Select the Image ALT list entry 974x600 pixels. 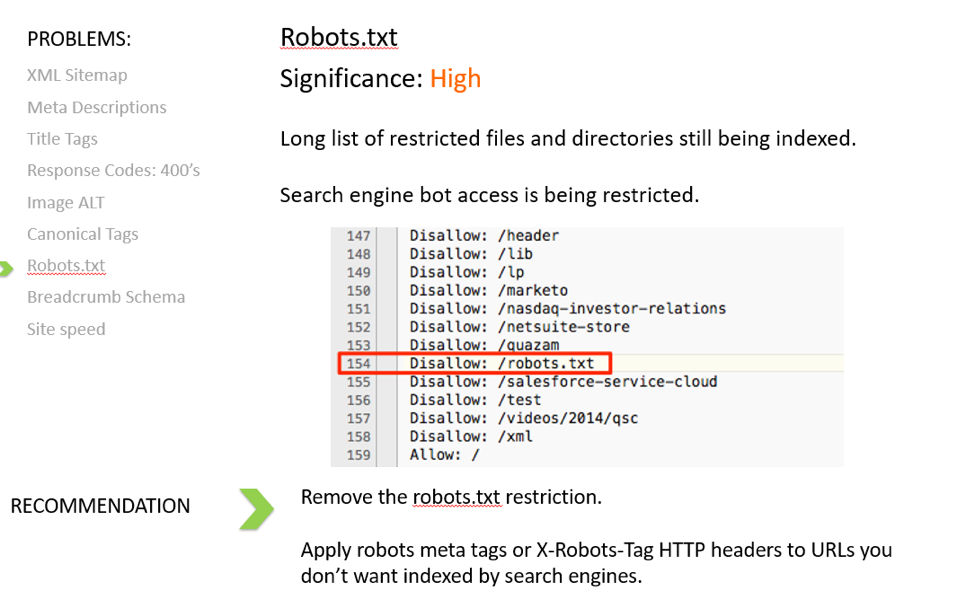66,202
